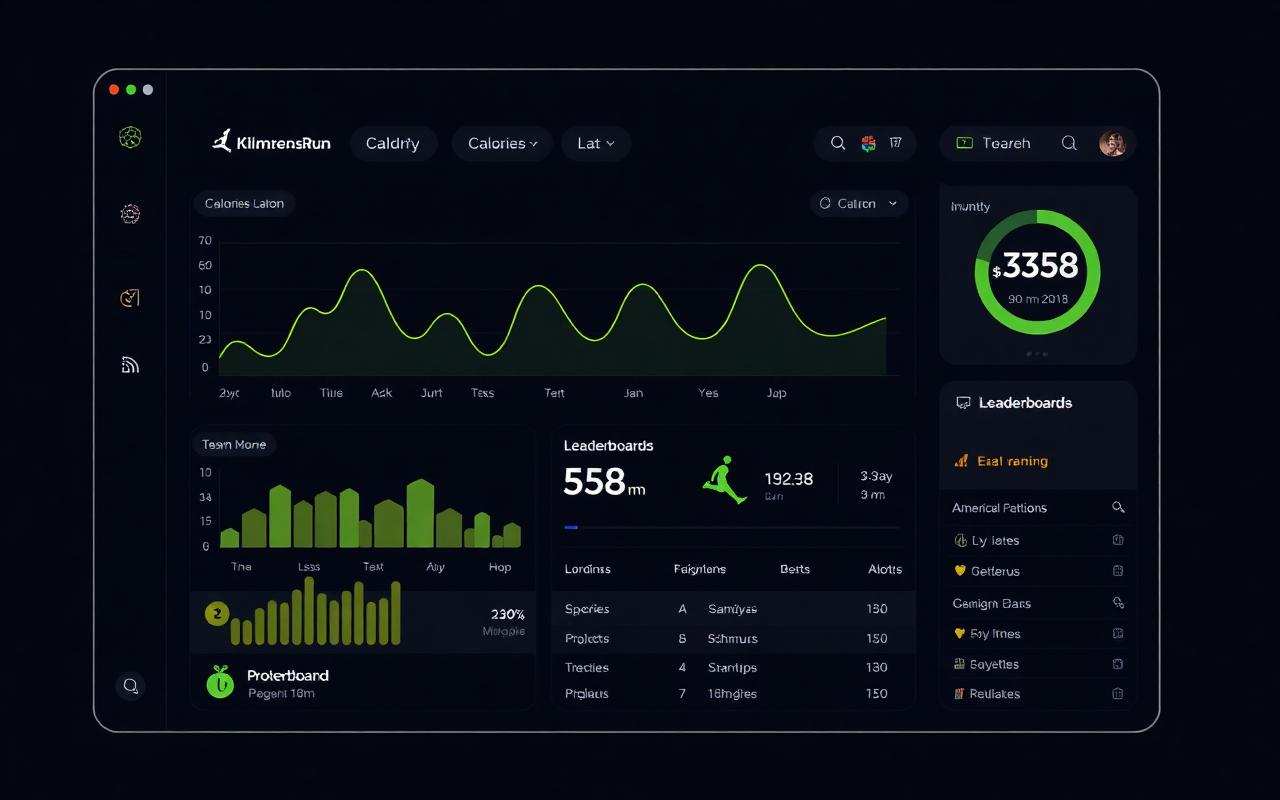This screenshot has height=800, width=1280.
Task: Click the Americal Pattions section label
Action: click(x=1000, y=508)
